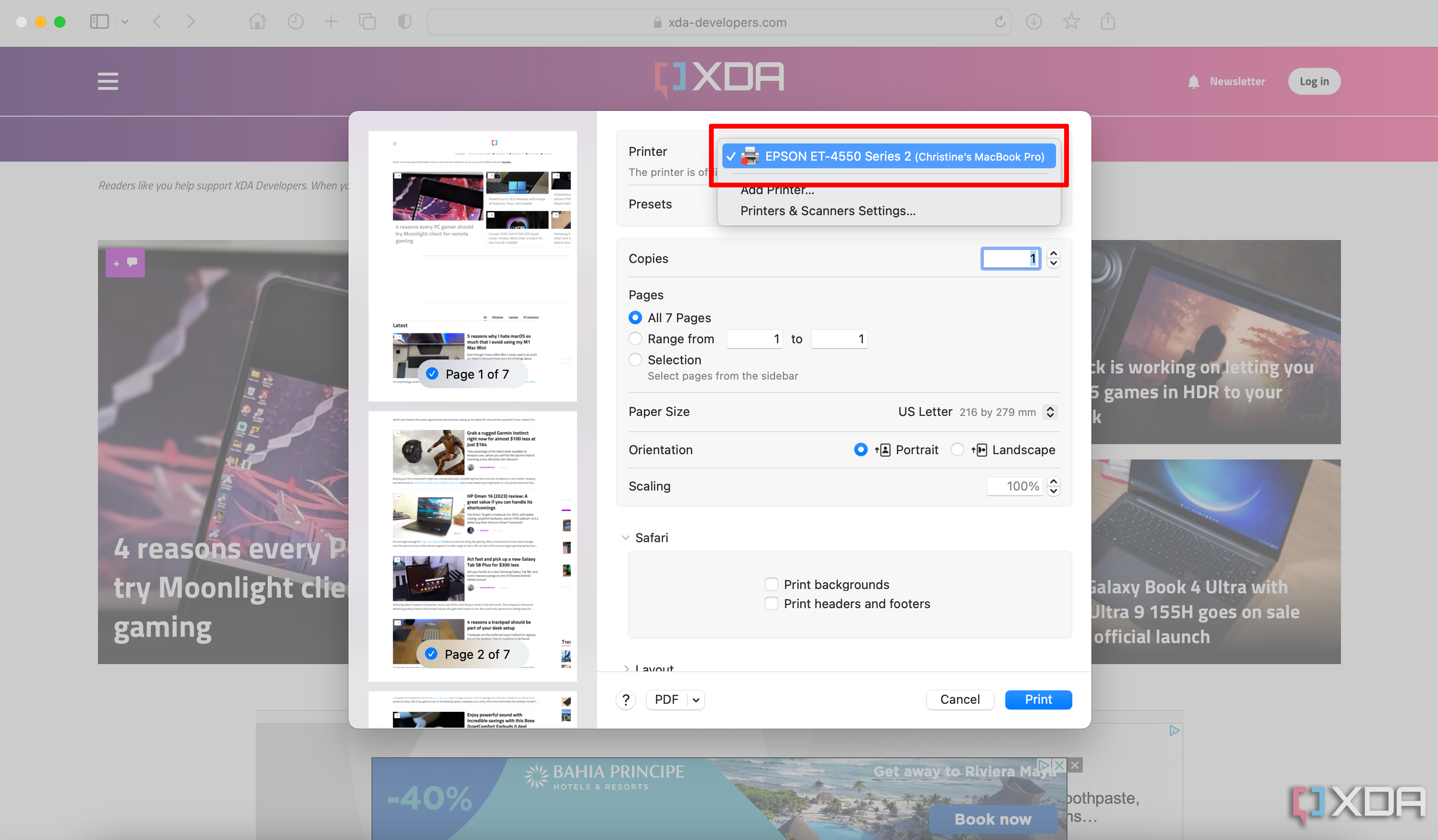Open the Safari home page icon

coord(257,22)
